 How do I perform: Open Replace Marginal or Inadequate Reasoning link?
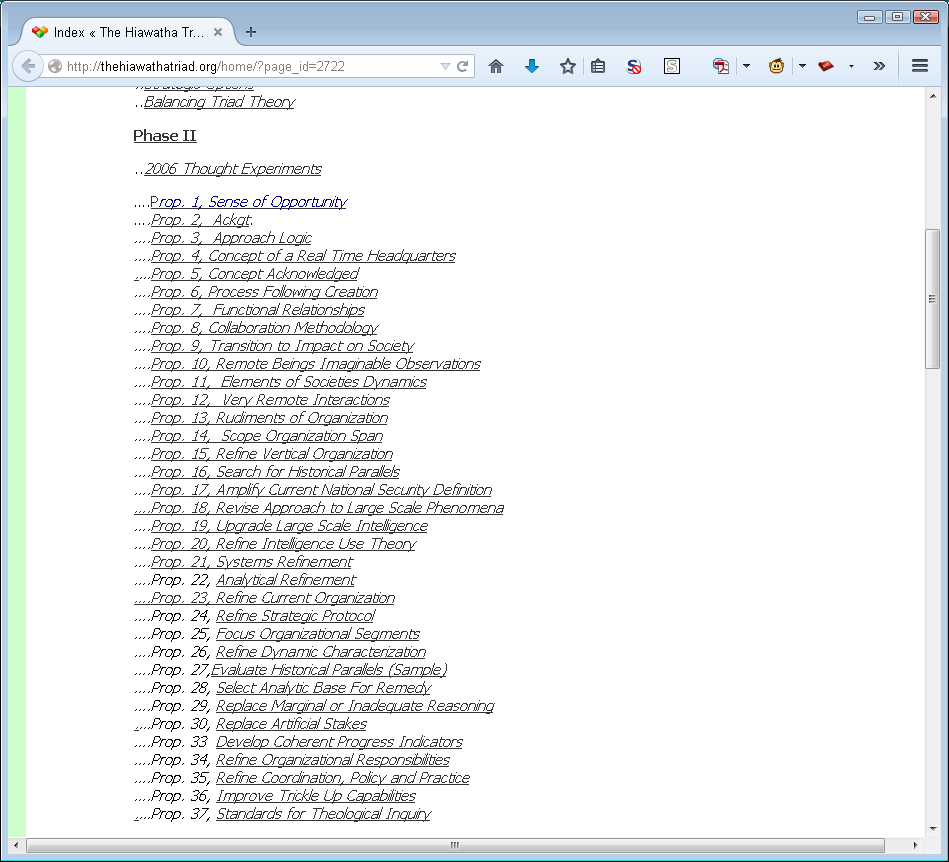(x=355, y=706)
